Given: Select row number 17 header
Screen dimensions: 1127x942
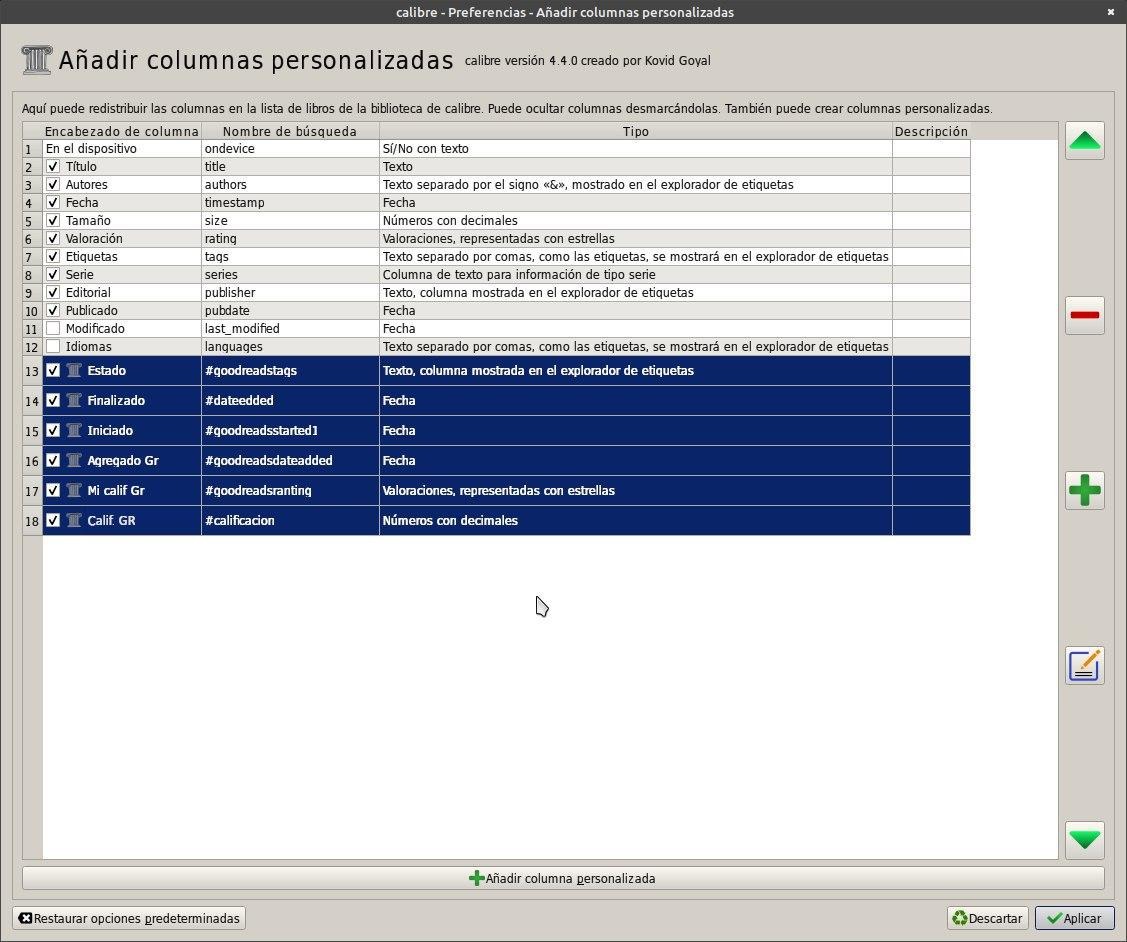Looking at the screenshot, I should [x=32, y=491].
